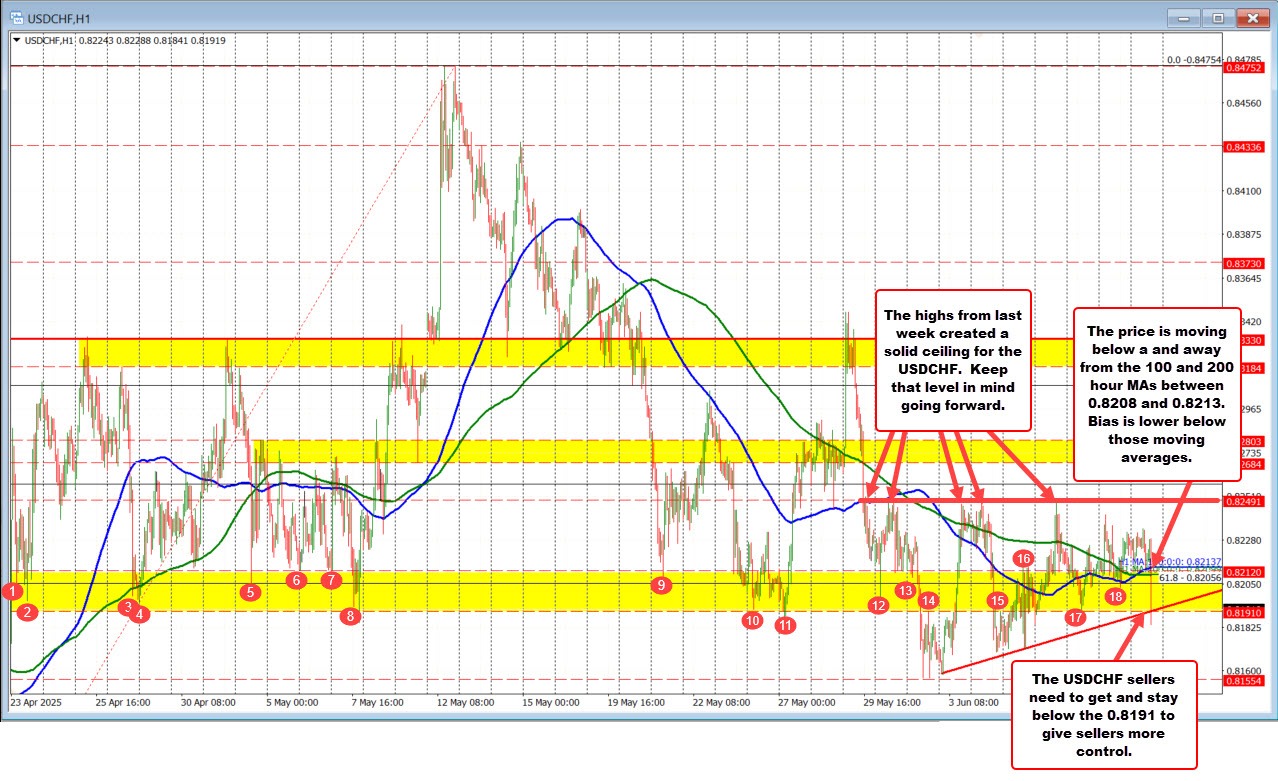Image resolution: width=1278 pixels, height=781 pixels.
Task: Select red marker number 16
Action: pyautogui.click(x=1022, y=558)
